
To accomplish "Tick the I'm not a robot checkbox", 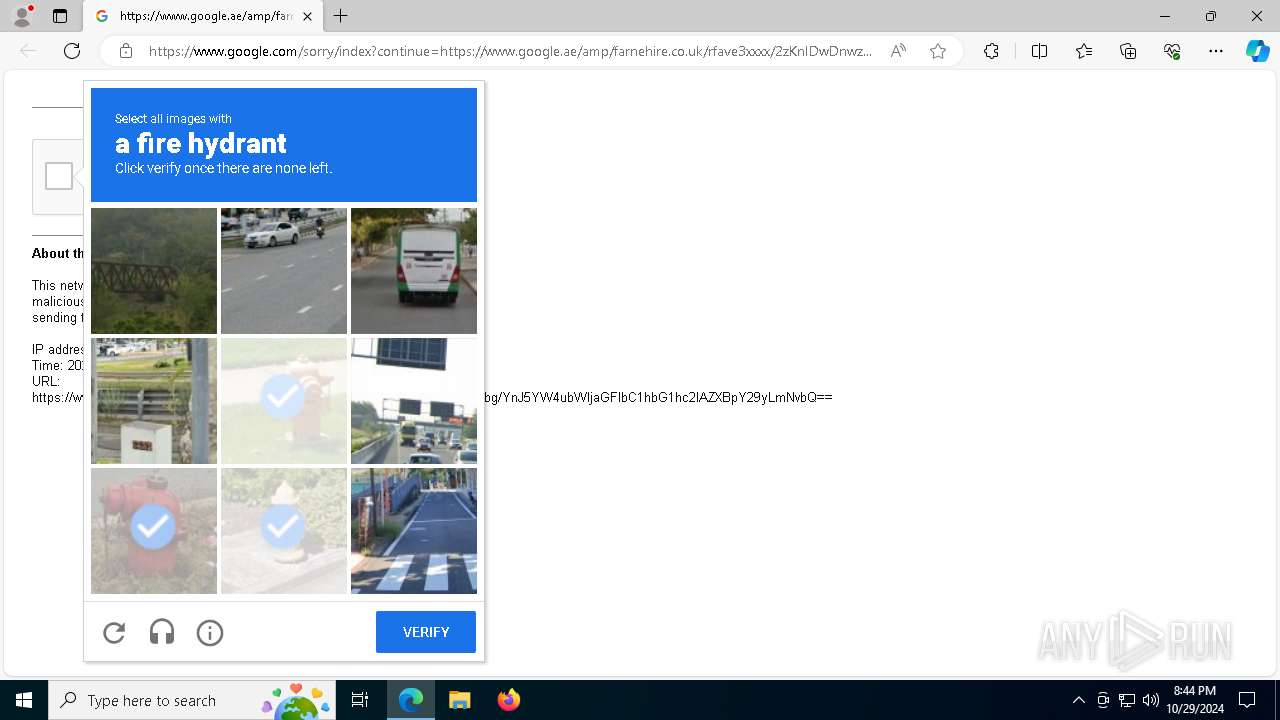I will point(59,176).
